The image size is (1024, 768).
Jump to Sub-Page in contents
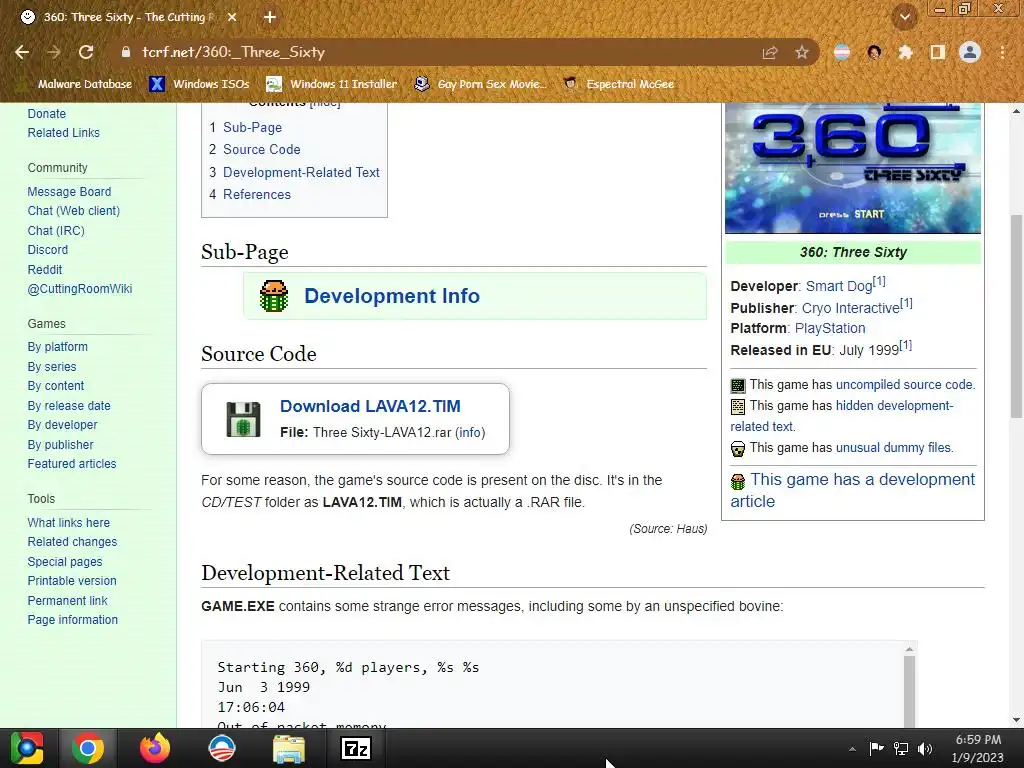coord(252,127)
